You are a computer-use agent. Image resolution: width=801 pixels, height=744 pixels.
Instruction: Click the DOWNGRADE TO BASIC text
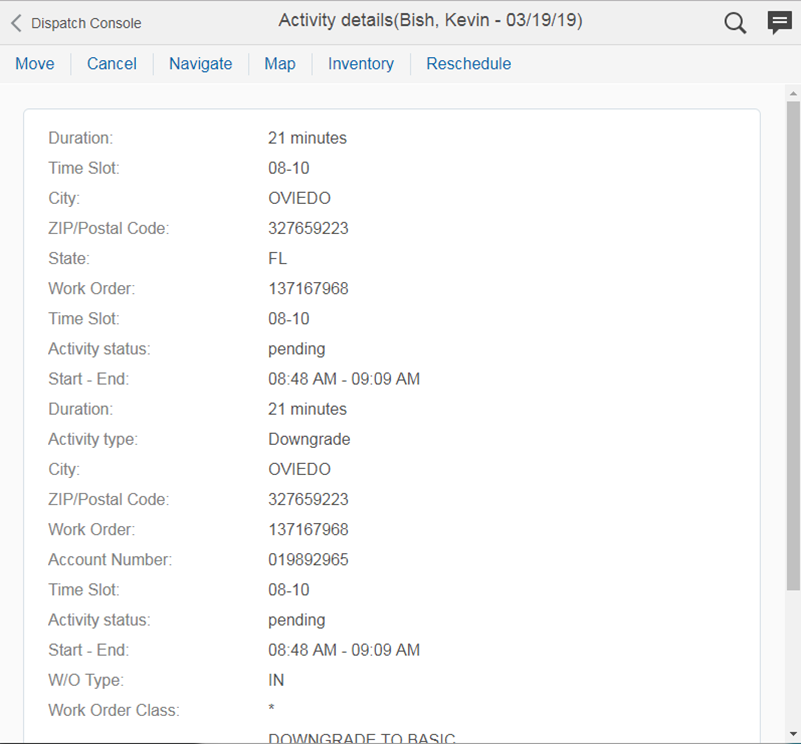[x=362, y=738]
